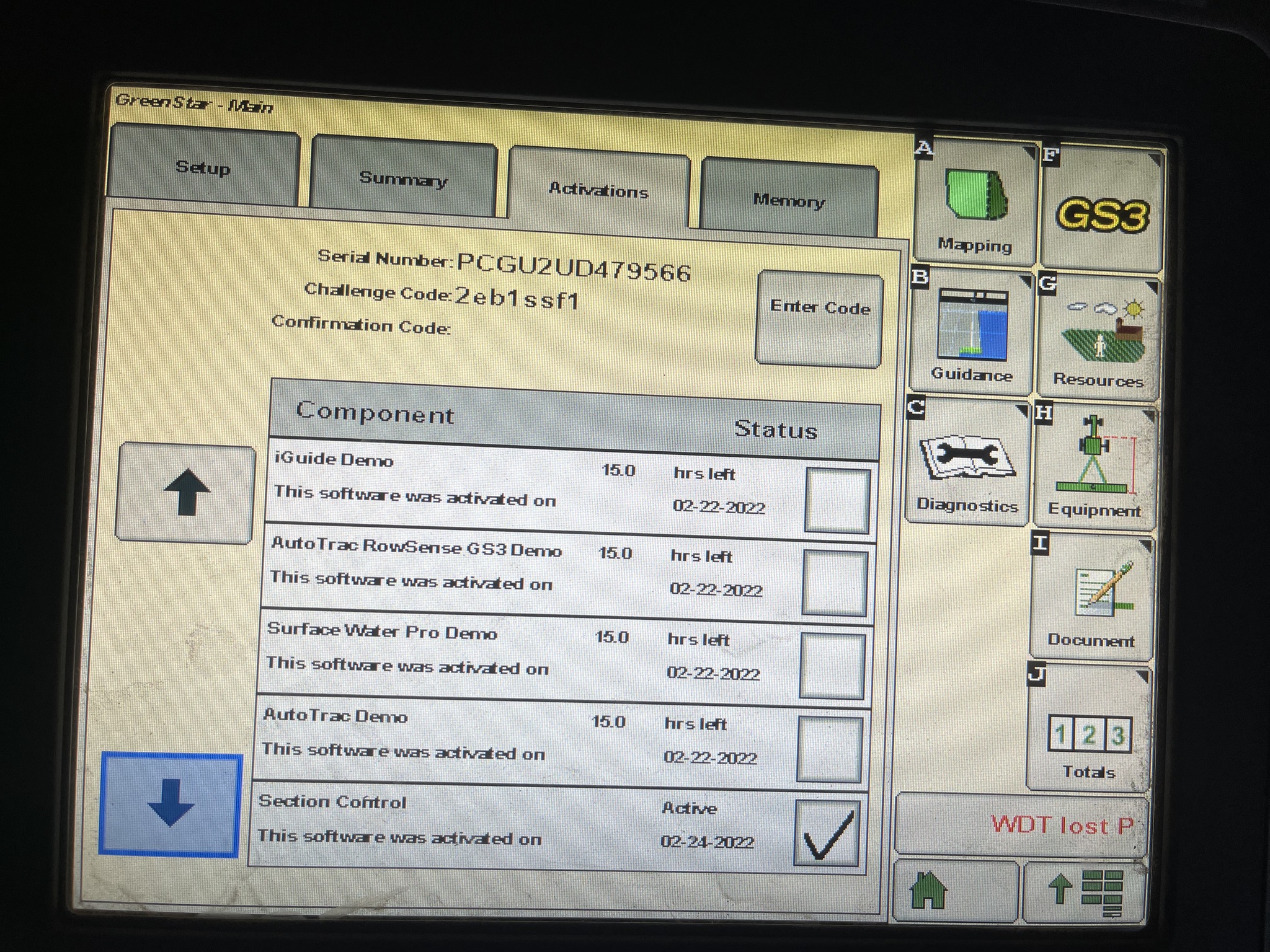The width and height of the screenshot is (1270, 952).
Task: Open the Resources softkey
Action: coord(1098,338)
